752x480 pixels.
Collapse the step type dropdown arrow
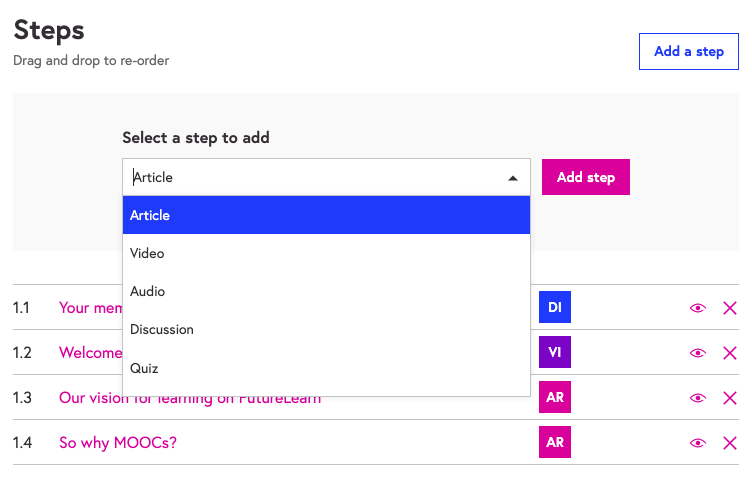[512, 178]
